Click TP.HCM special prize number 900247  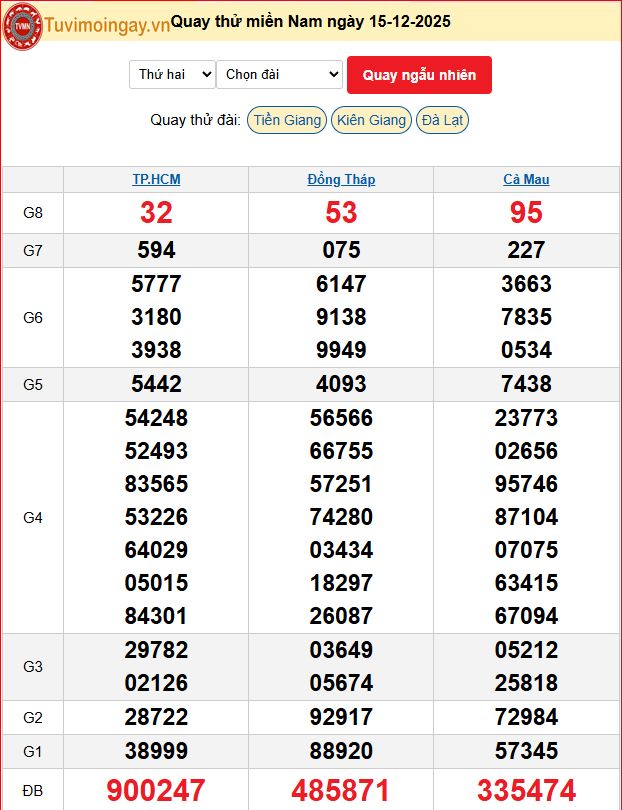156,790
